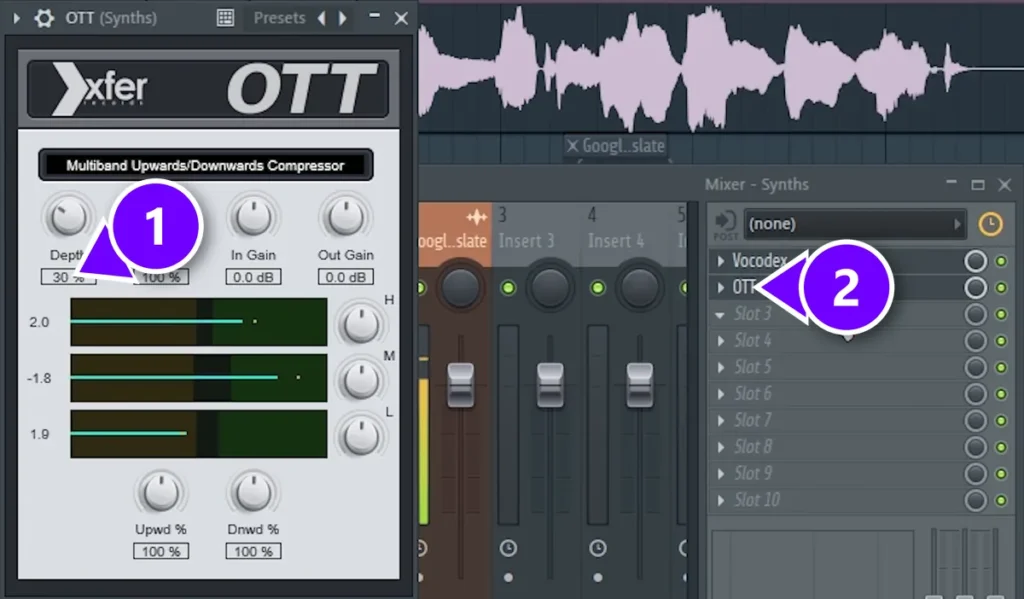Click the Insert 4 latency clock icon
Screen dimensions: 1024x599
[598, 547]
